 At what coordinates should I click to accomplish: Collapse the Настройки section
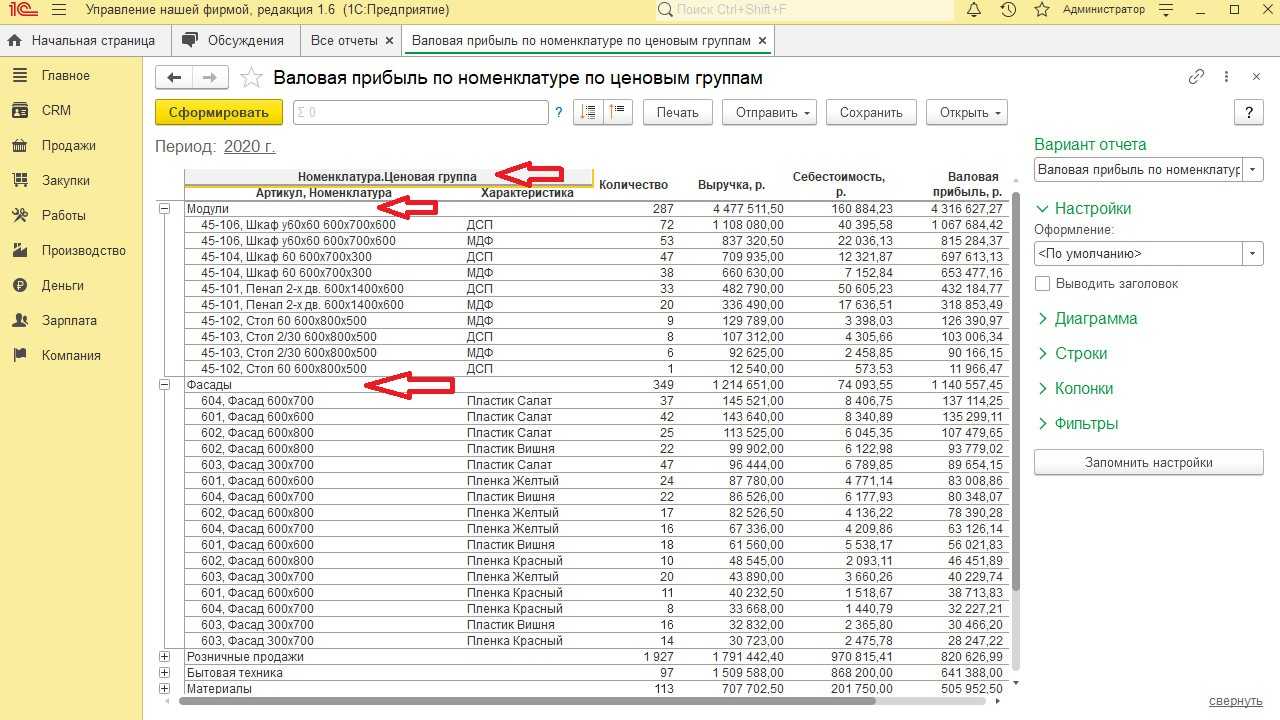[x=1083, y=208]
